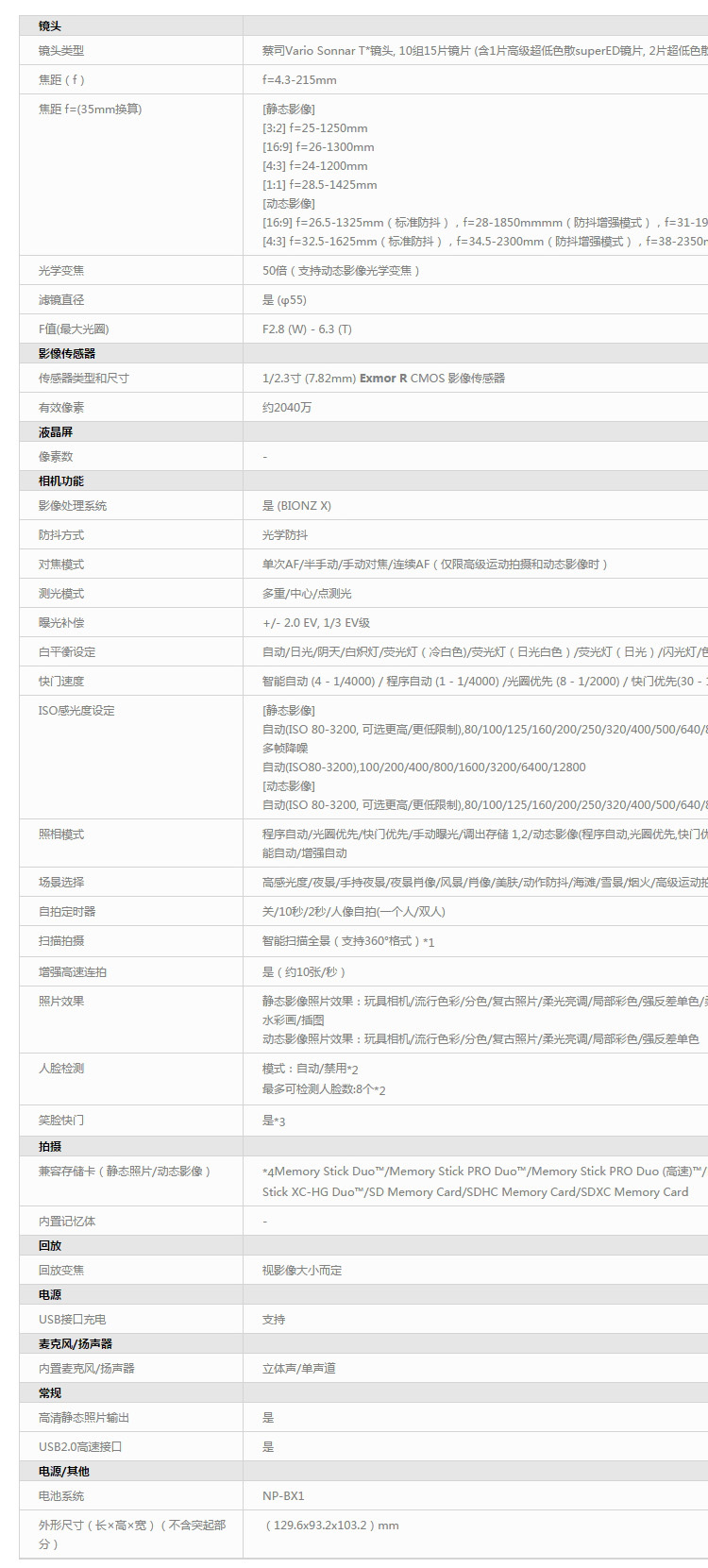Click the 拍摄 section header
The image size is (708, 1568).
[49, 1146]
